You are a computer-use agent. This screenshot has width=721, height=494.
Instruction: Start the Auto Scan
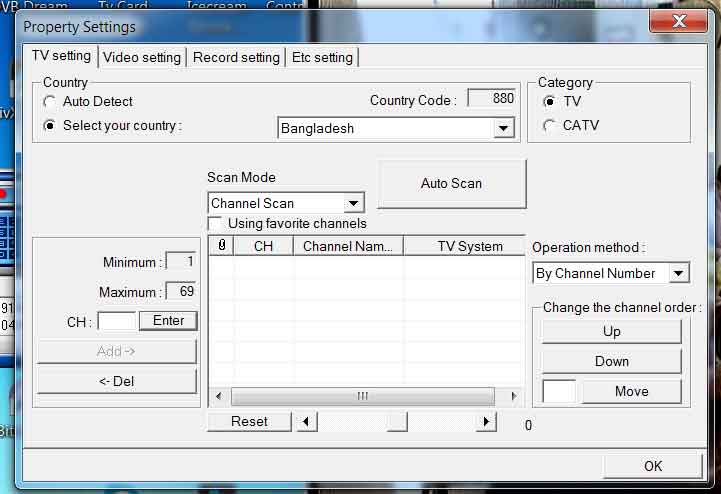(451, 183)
